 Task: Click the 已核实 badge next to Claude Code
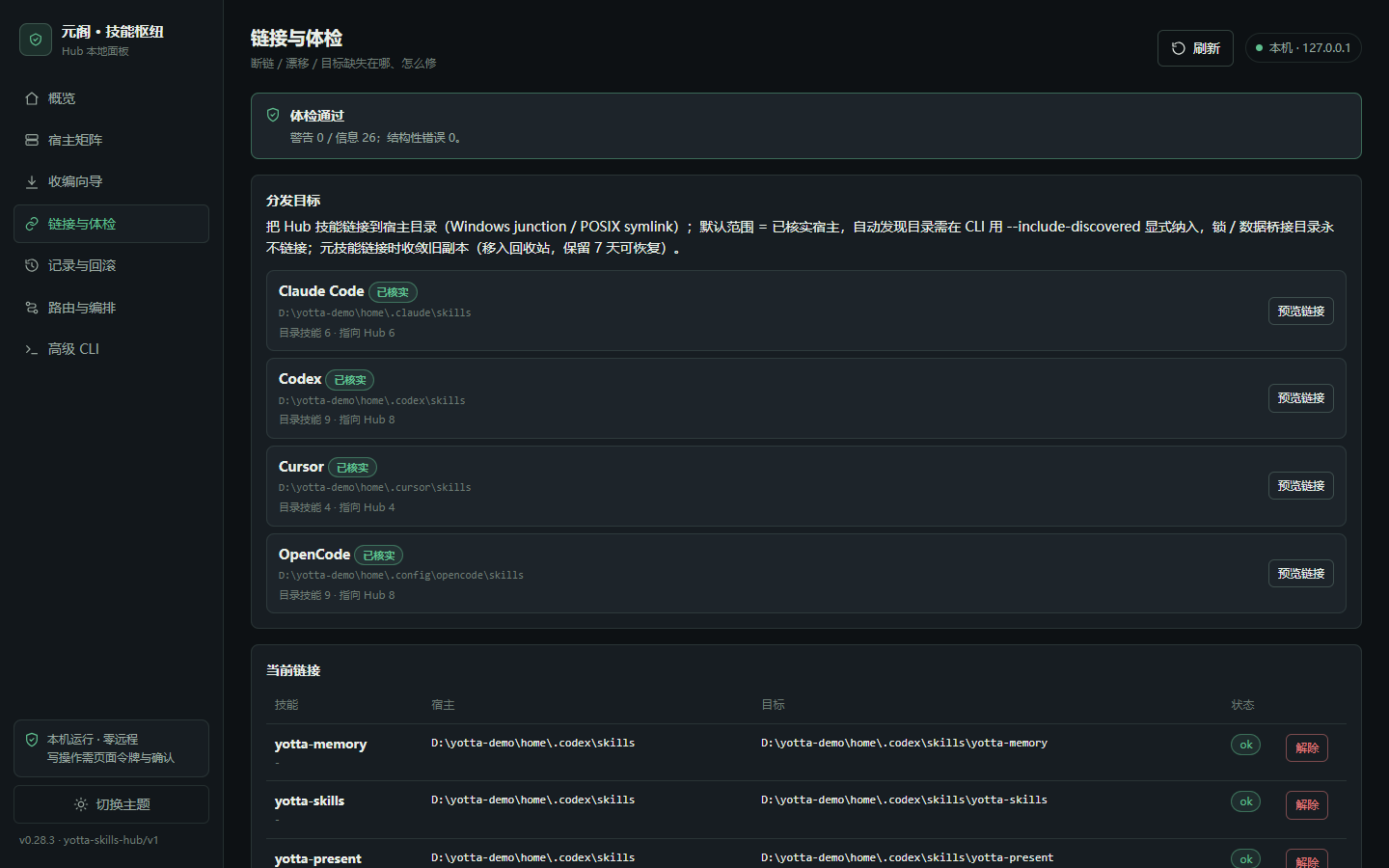point(393,292)
